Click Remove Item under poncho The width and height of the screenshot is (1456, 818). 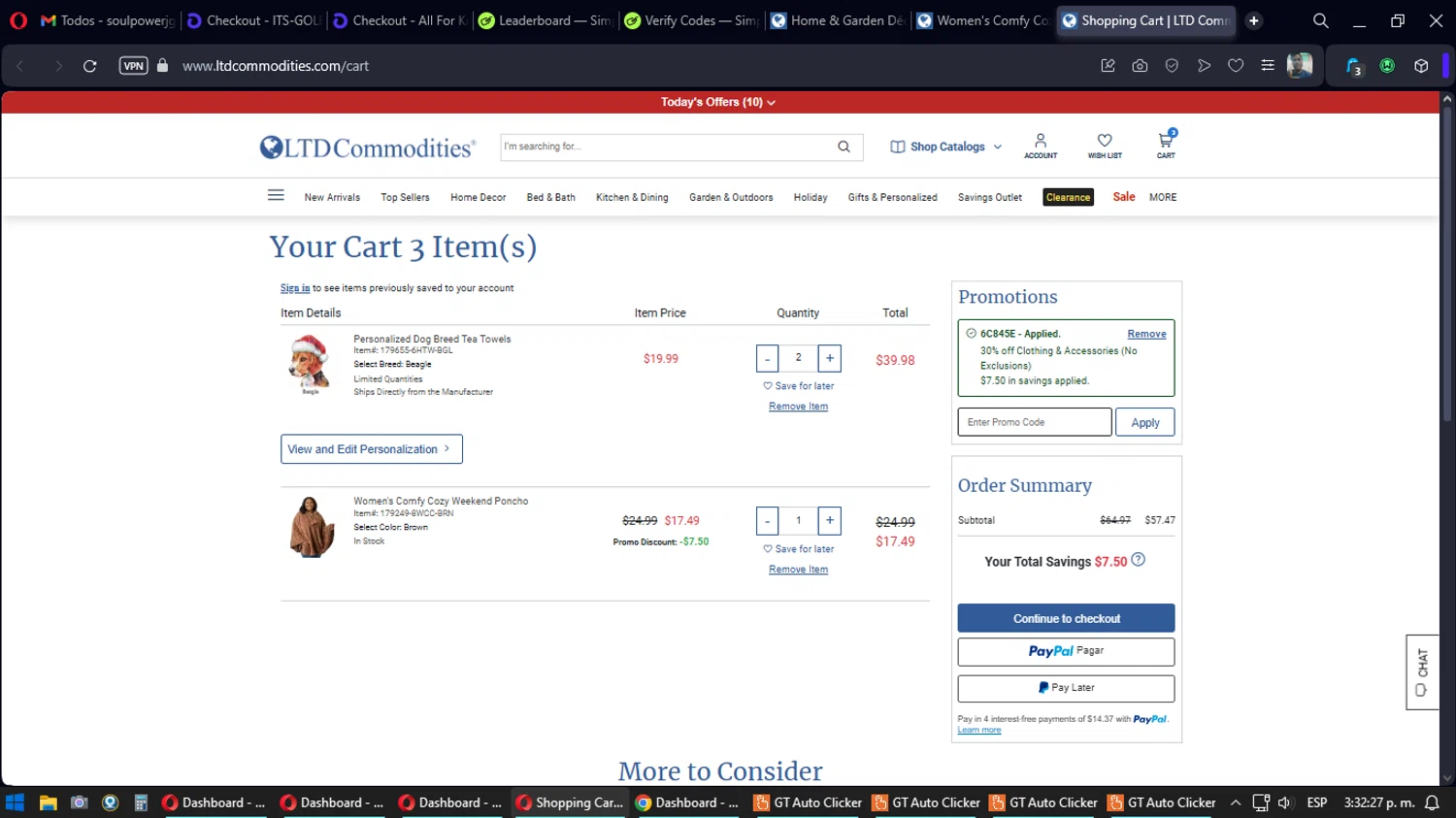pyautogui.click(x=798, y=570)
